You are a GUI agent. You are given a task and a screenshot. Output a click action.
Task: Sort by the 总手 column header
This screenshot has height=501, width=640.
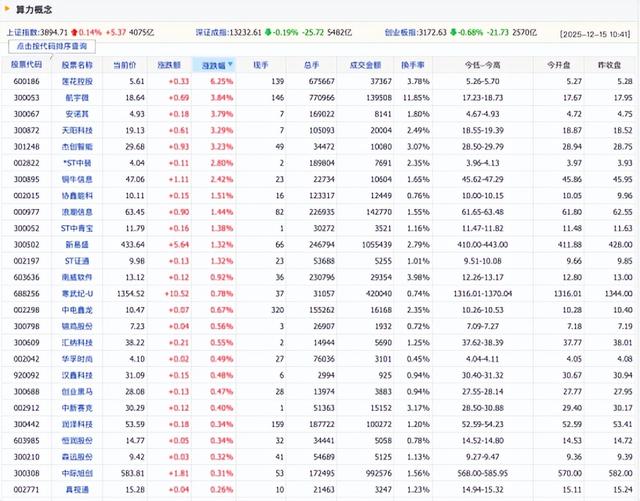pos(311,65)
